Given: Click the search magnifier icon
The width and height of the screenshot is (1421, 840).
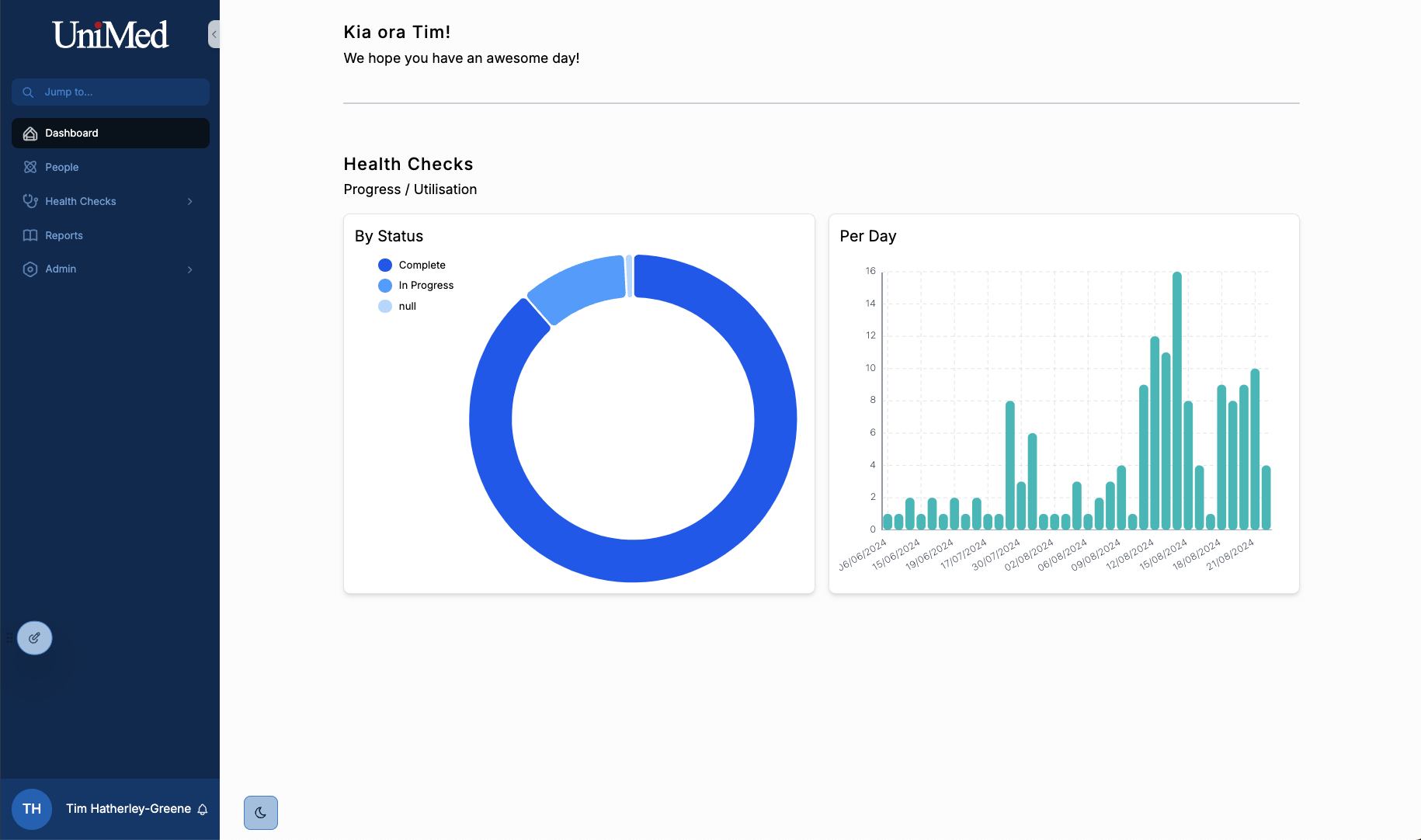Looking at the screenshot, I should (x=28, y=92).
